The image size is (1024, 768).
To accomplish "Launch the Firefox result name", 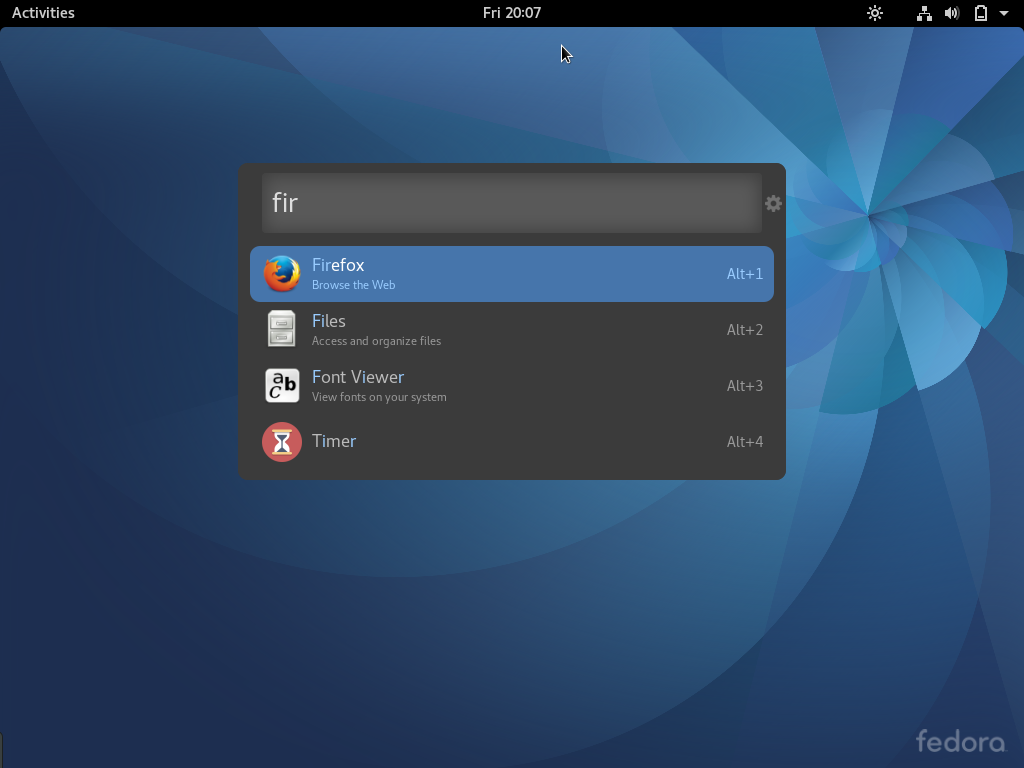I will pyautogui.click(x=338, y=265).
